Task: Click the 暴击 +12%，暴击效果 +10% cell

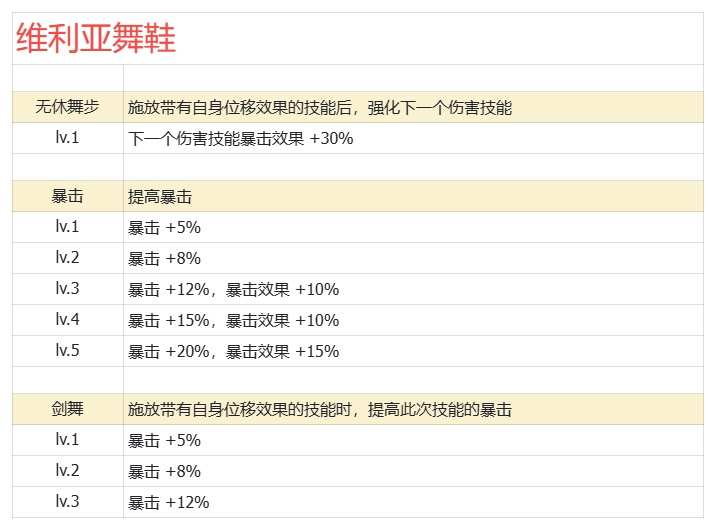Action: (413, 289)
